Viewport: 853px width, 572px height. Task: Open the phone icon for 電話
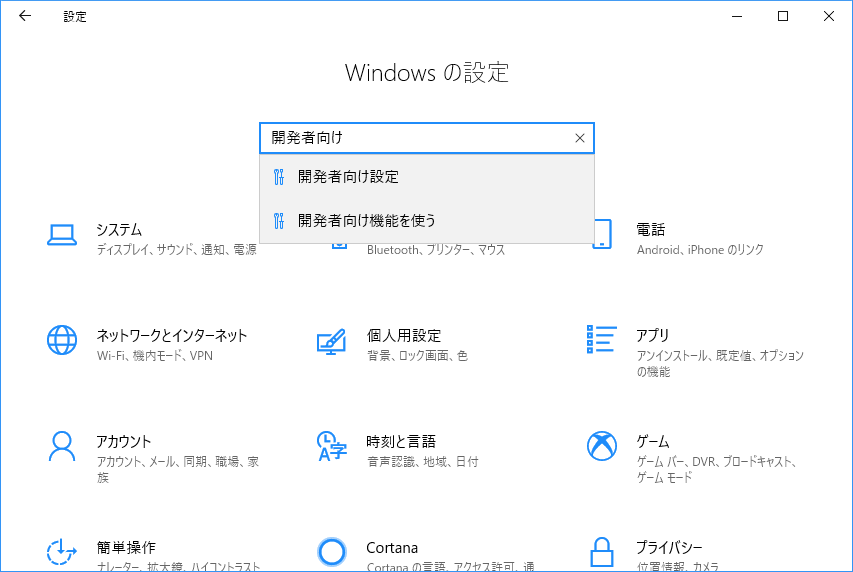point(602,234)
